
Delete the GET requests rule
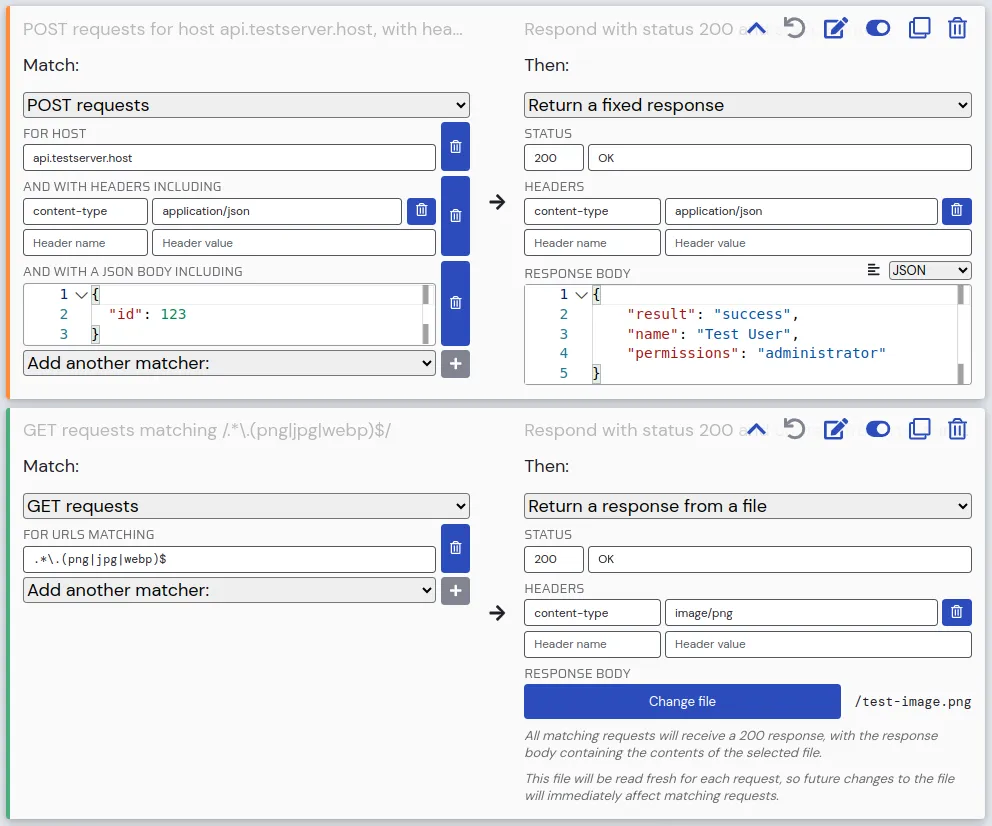[957, 429]
